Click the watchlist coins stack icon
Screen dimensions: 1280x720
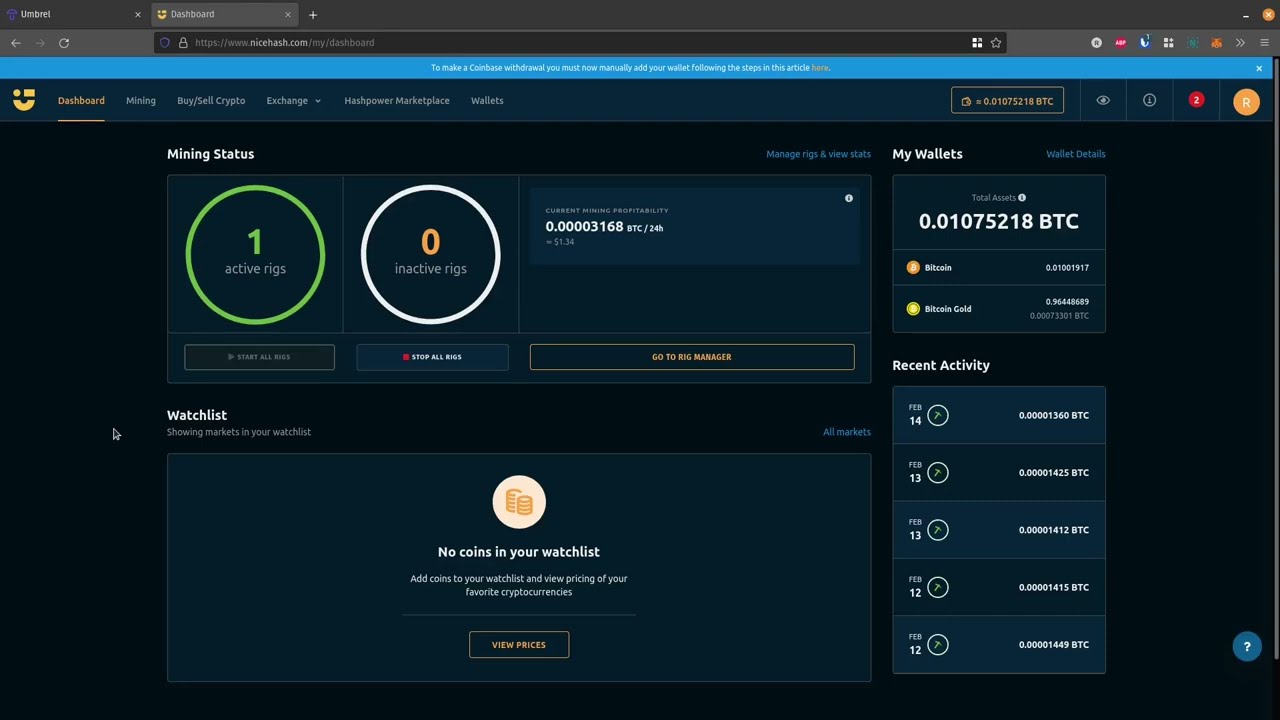pos(519,502)
